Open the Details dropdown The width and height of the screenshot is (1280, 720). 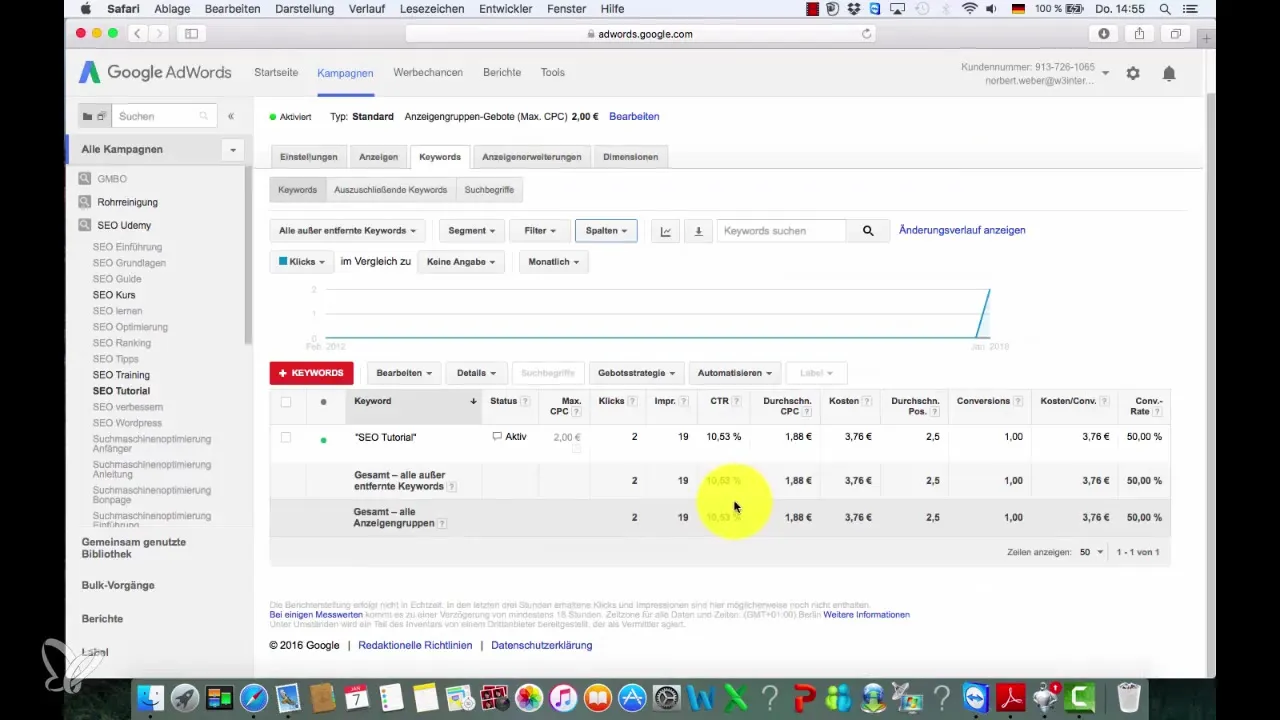(476, 373)
